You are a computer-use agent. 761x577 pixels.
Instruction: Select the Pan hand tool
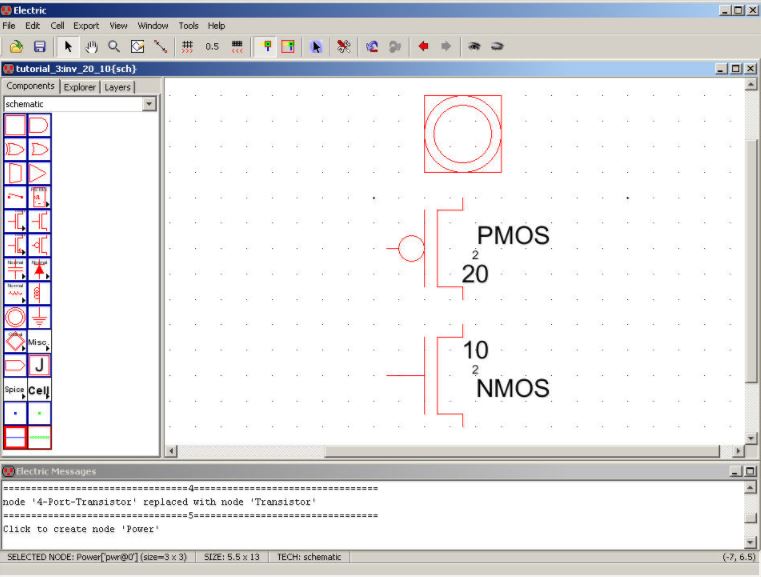[91, 46]
